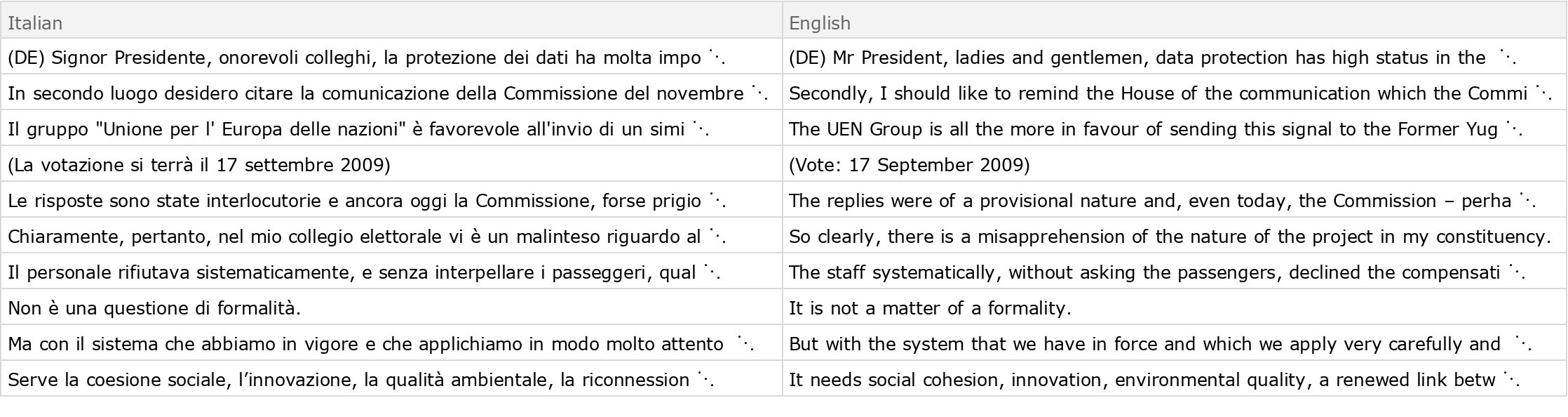This screenshot has width=1568, height=417.
Task: Select the "(Vote: 17 September 2009)" cell
Action: coord(909,165)
